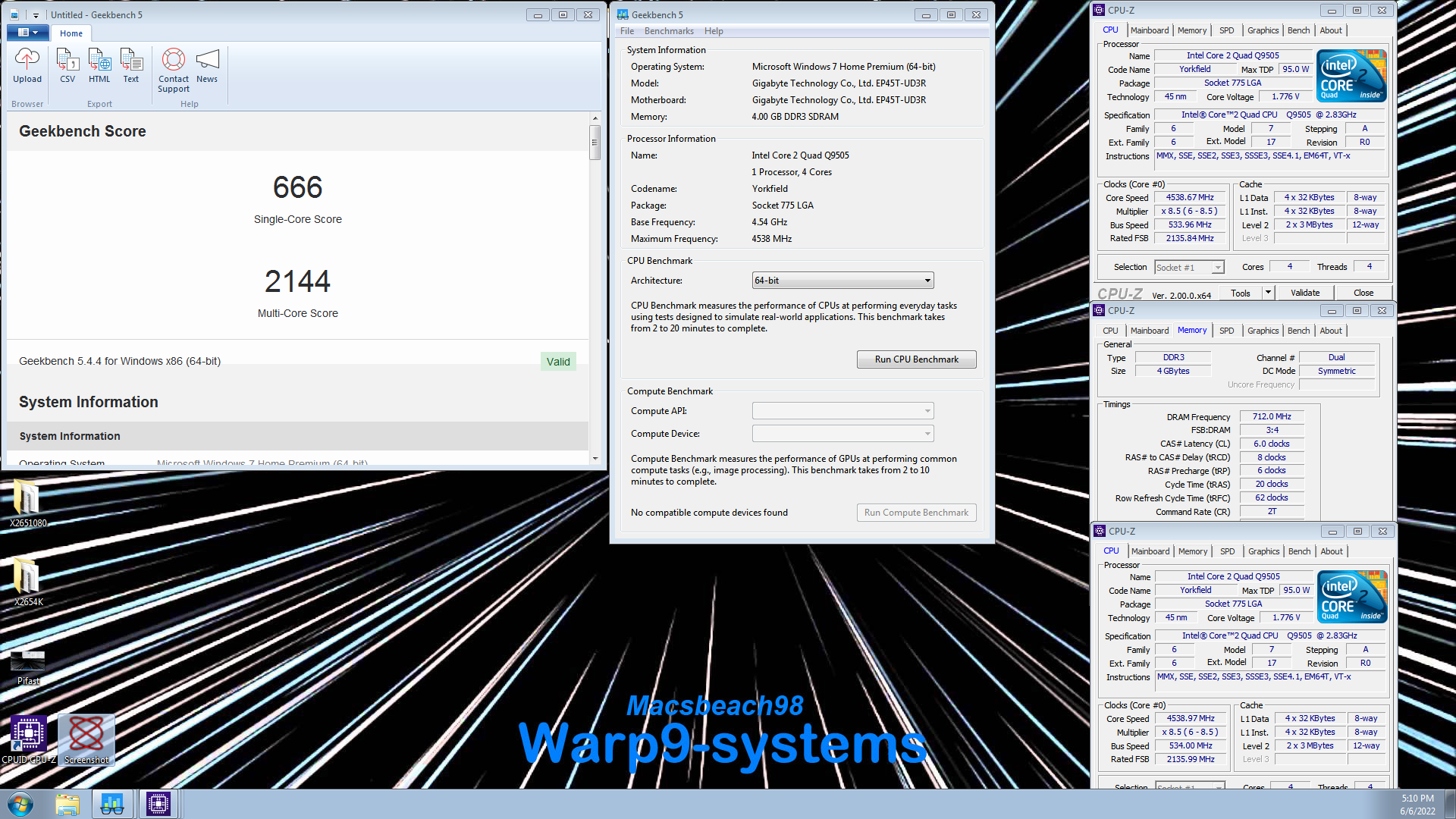1456x819 pixels.
Task: Click scroll-down arrow in Geekbench results
Action: pos(595,458)
